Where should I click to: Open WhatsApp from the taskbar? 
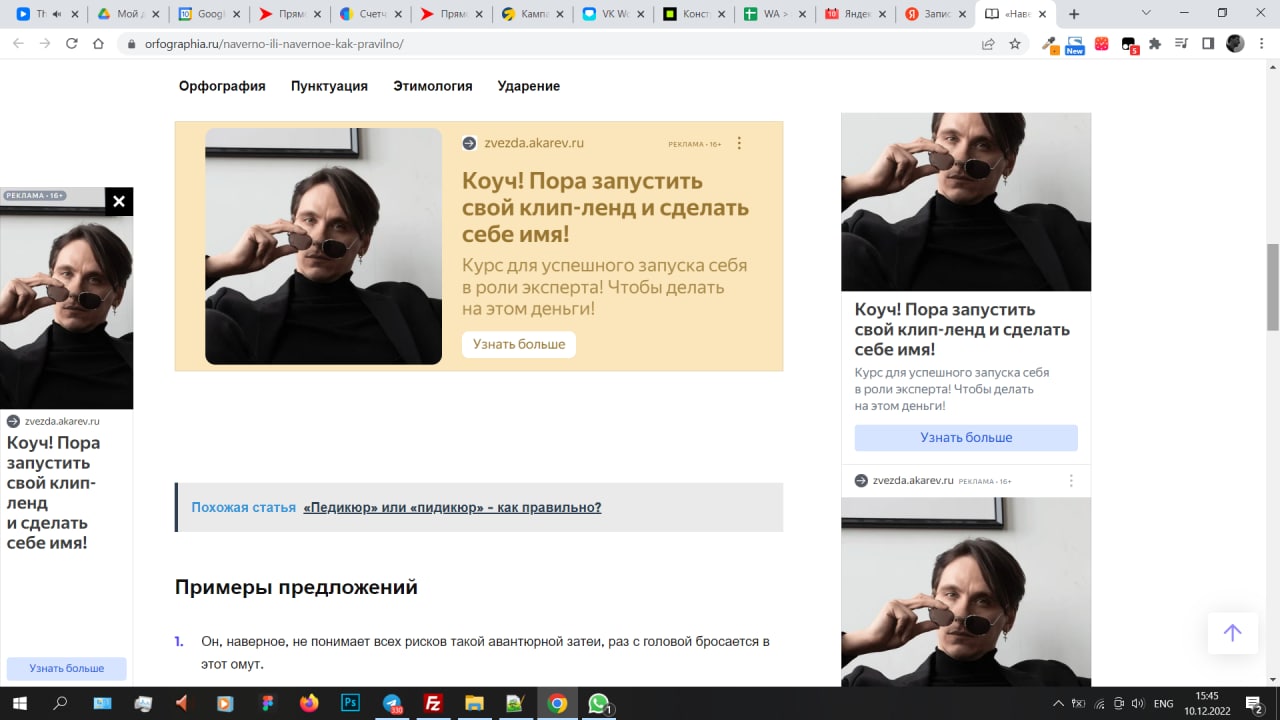click(597, 703)
